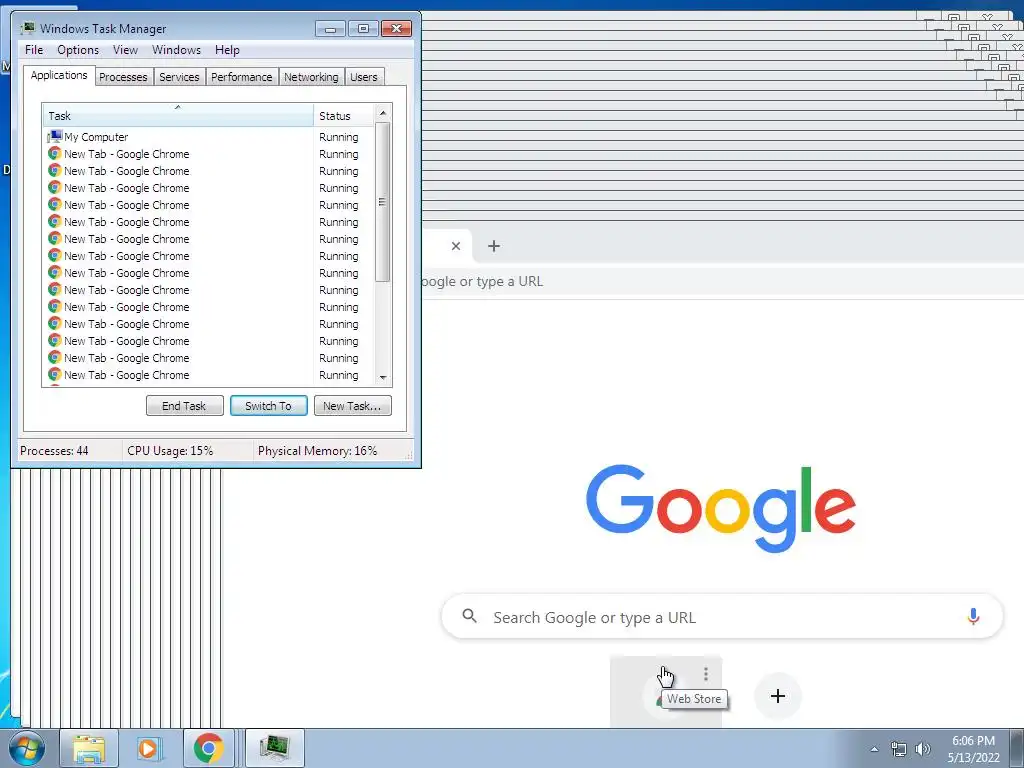Open Windows Explorer from the taskbar
The width and height of the screenshot is (1024, 768).
point(89,748)
